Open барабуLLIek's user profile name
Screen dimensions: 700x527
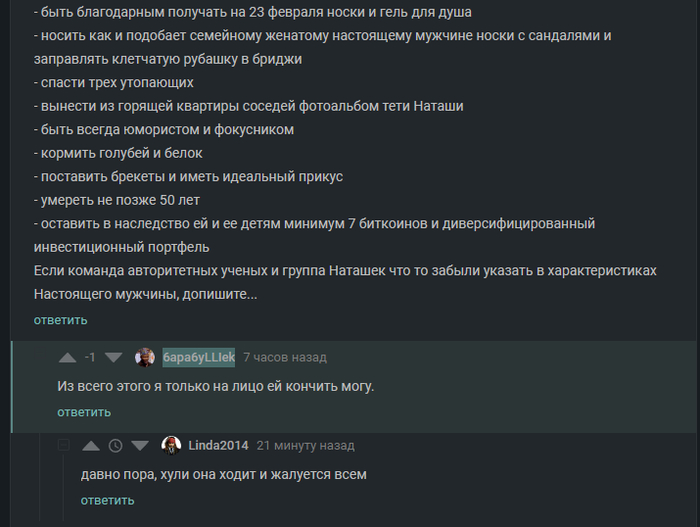tap(199, 357)
